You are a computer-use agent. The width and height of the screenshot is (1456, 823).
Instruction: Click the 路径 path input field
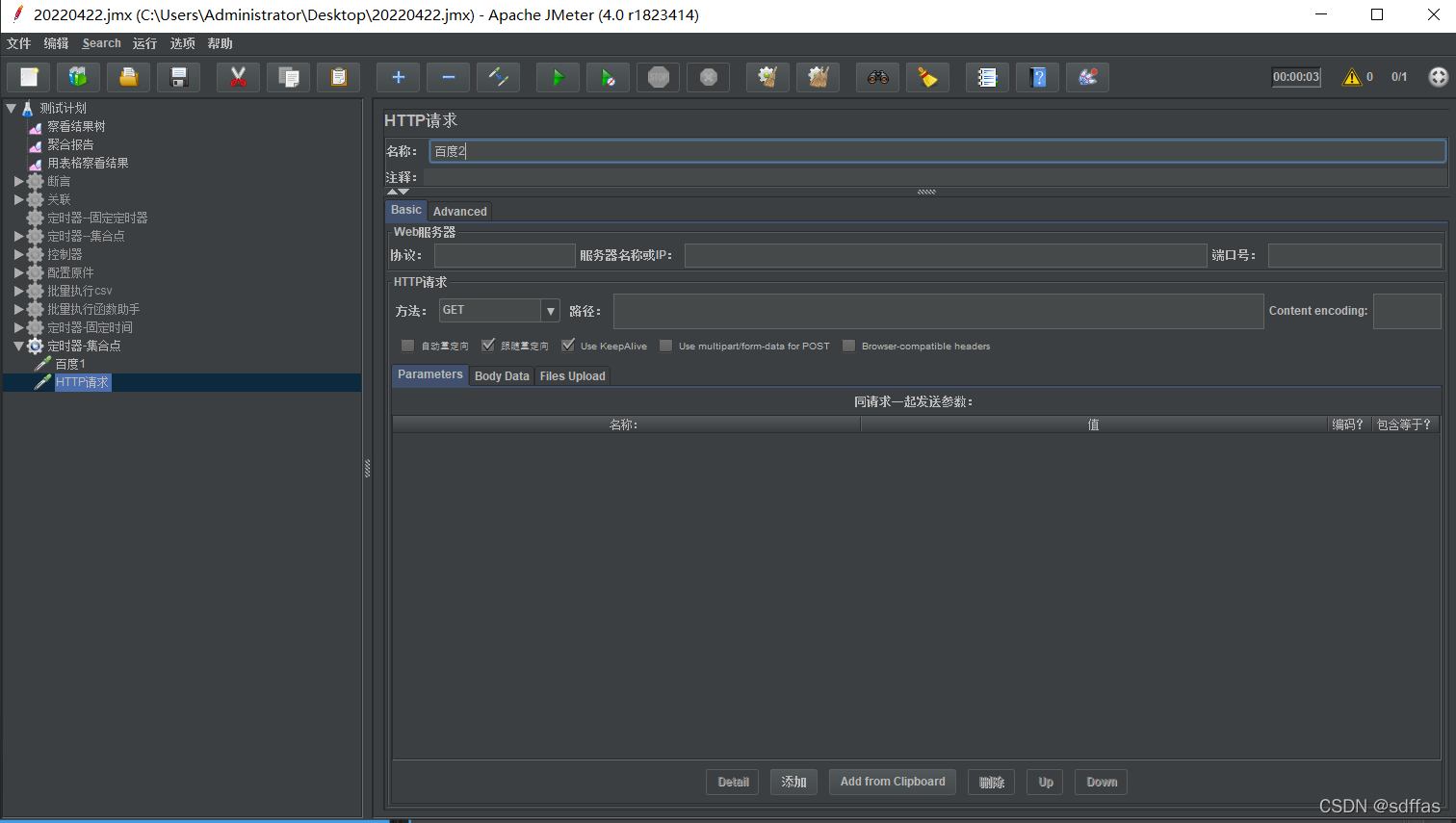[x=938, y=312]
